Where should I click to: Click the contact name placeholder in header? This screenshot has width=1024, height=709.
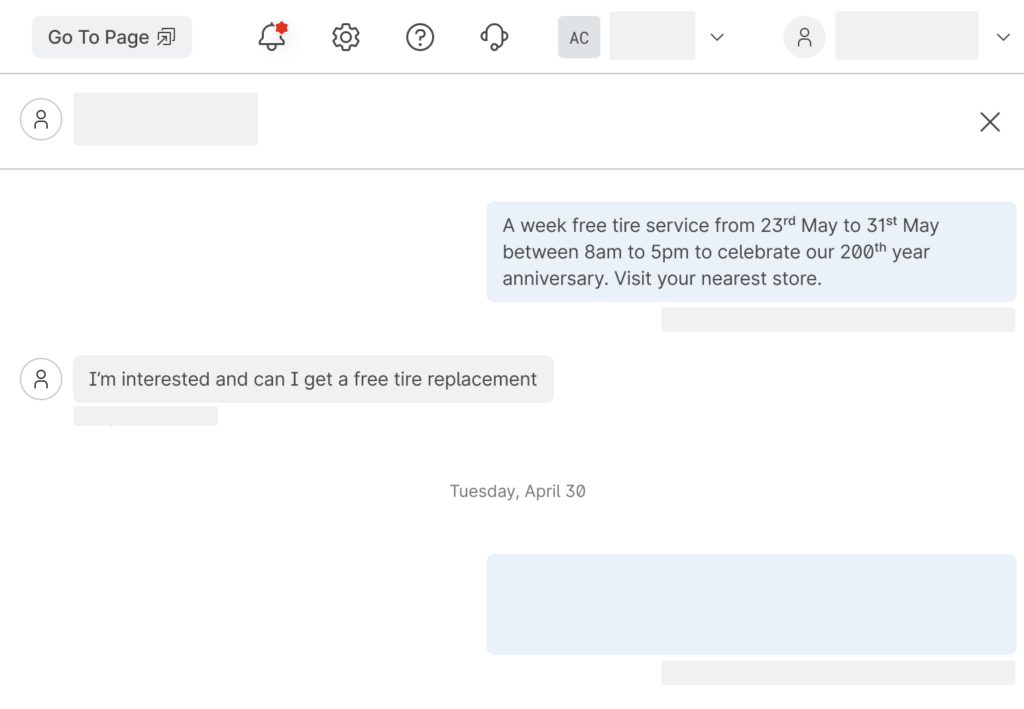click(165, 119)
